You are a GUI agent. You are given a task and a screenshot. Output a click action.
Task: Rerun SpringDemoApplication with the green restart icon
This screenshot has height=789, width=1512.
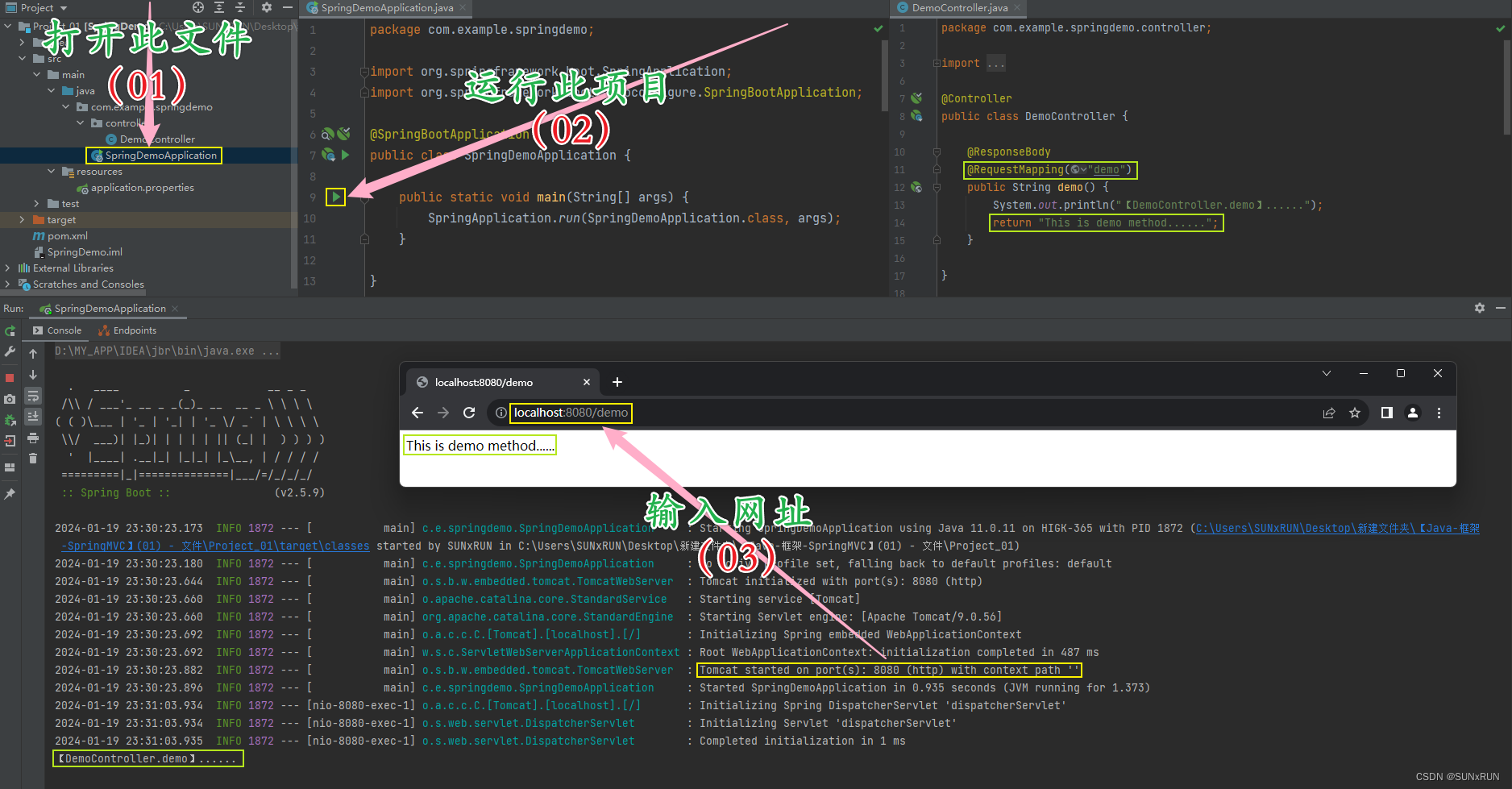10,330
